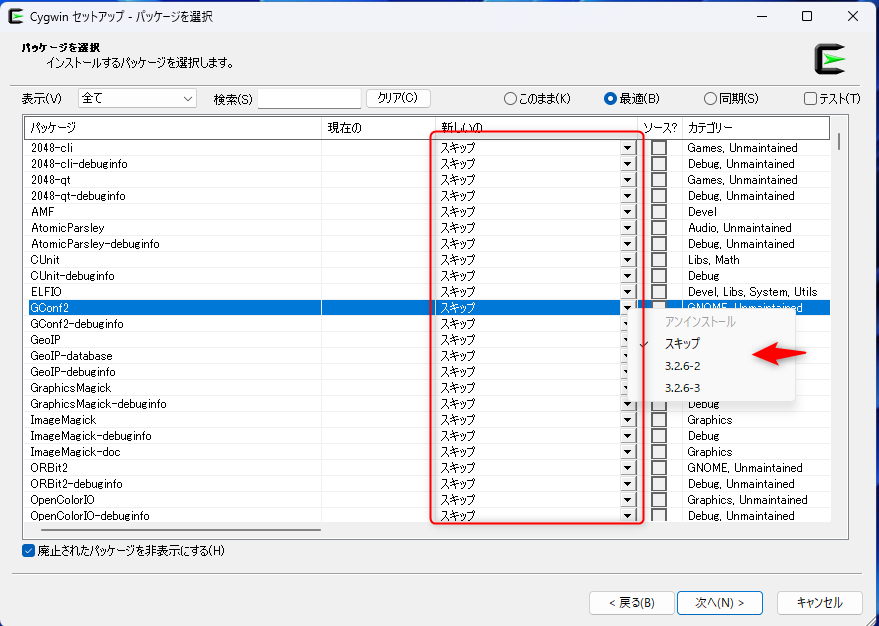Toggle 廃止されたパッケージを非表示にする checkbox
The image size is (879, 626).
[x=28, y=551]
